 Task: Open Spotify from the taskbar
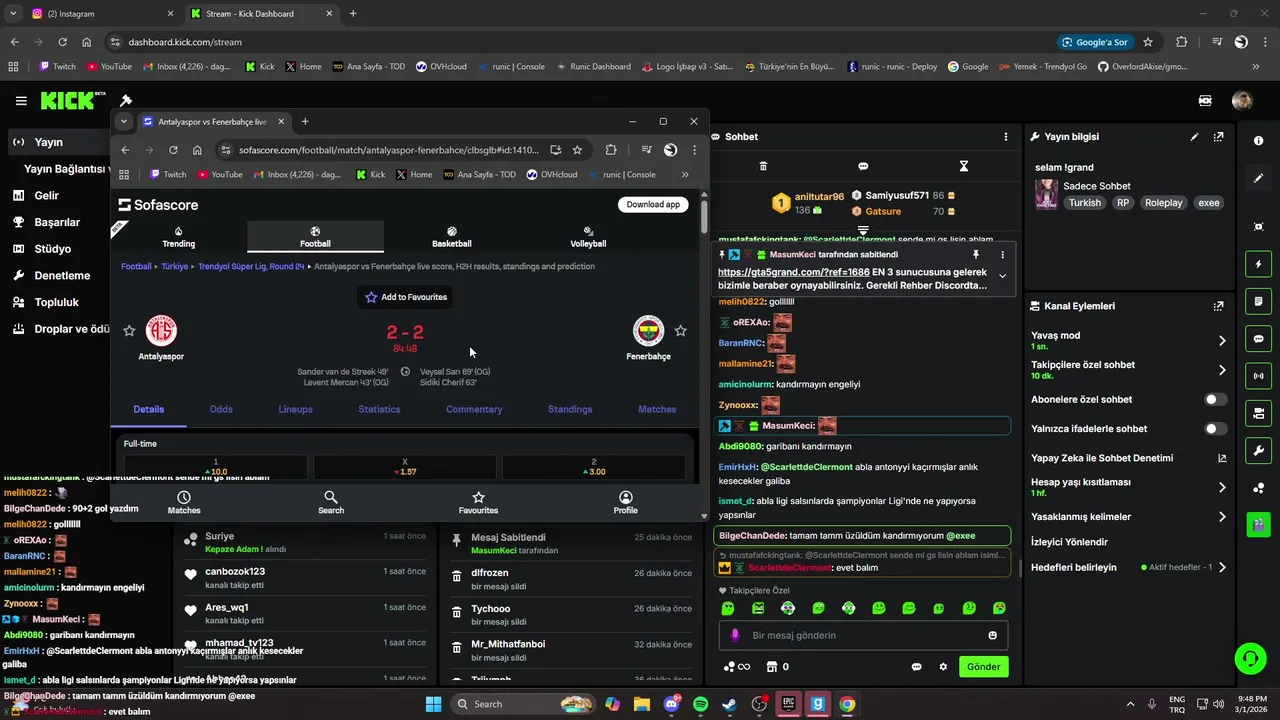coord(700,704)
